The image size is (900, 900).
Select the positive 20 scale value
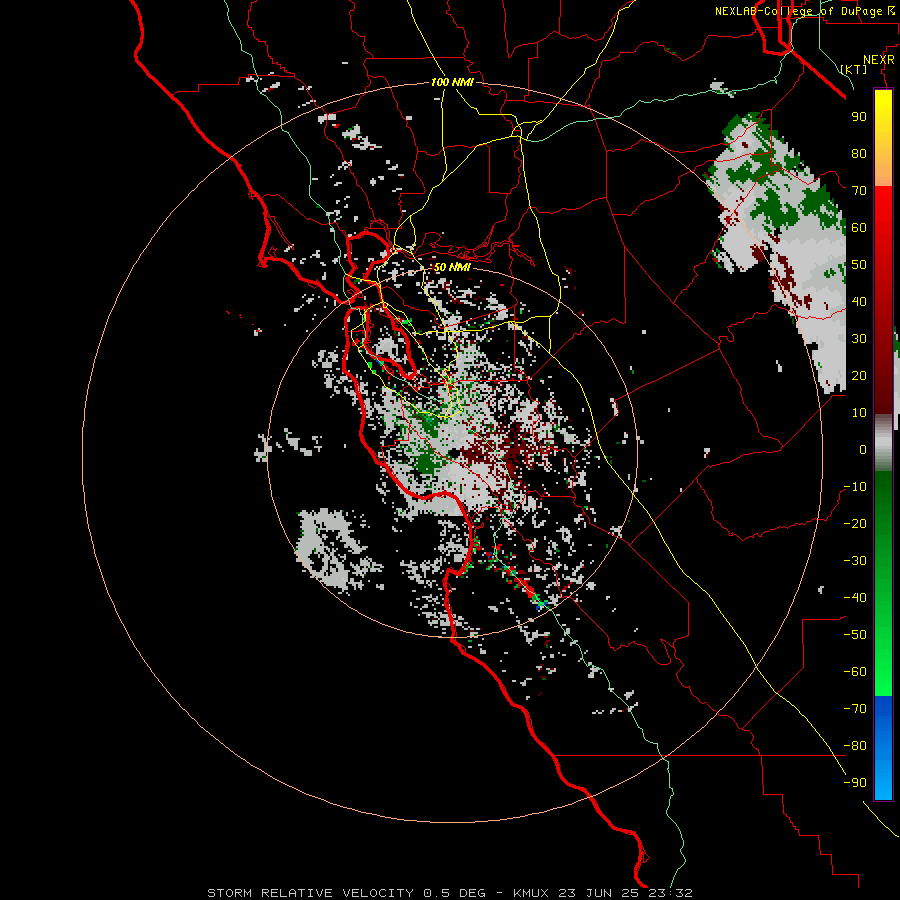pyautogui.click(x=859, y=375)
